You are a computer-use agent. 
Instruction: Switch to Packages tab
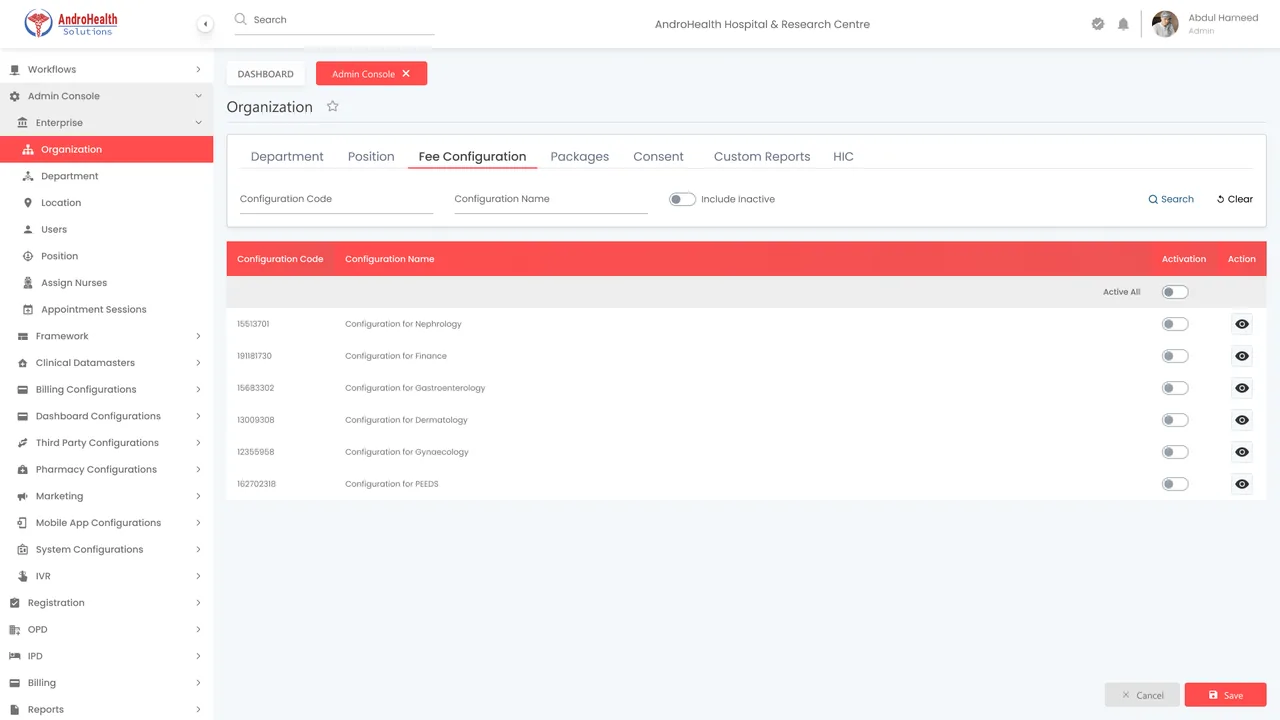click(580, 156)
